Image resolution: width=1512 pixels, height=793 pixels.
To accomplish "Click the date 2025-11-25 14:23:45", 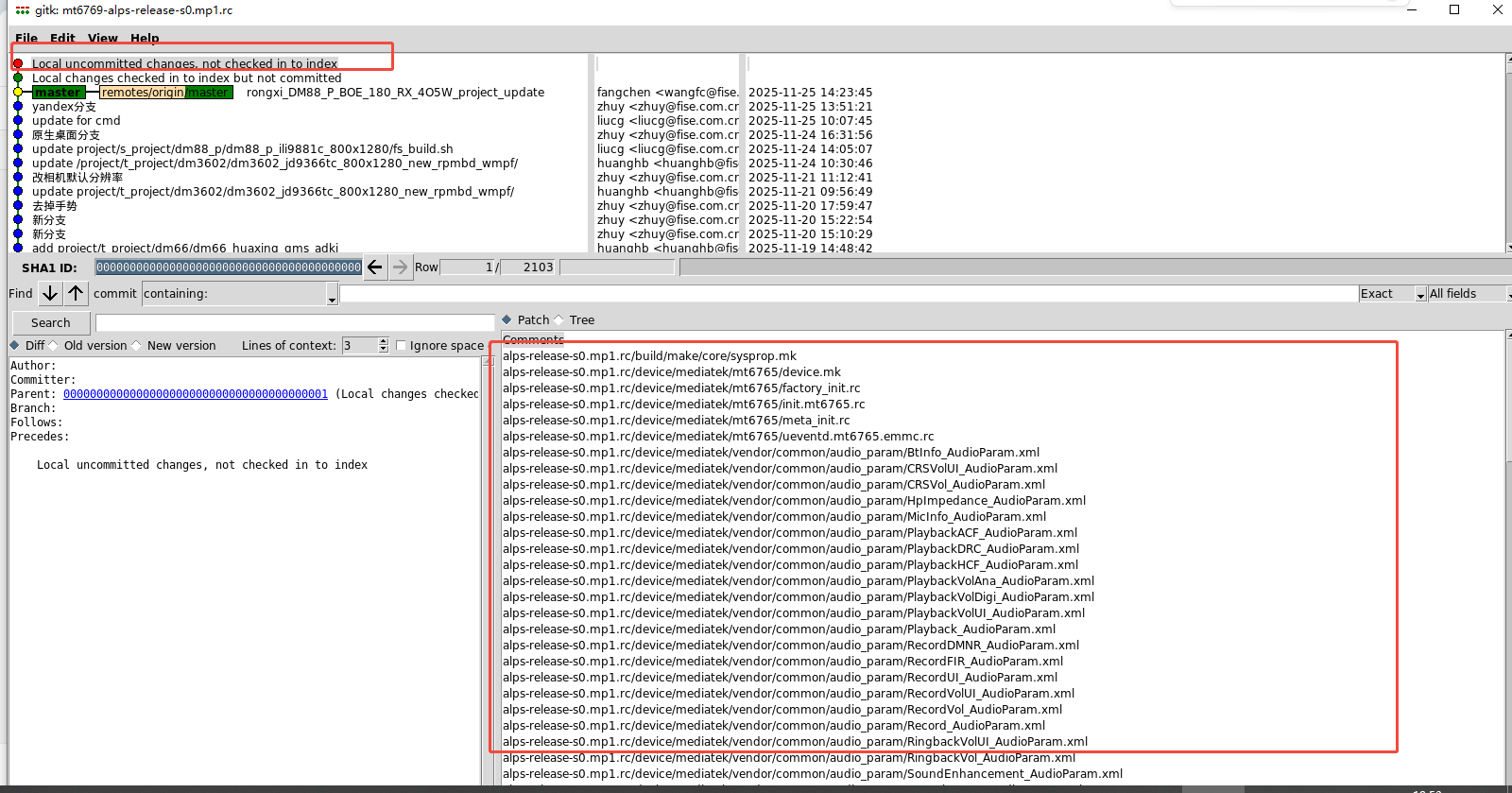I will click(x=811, y=93).
